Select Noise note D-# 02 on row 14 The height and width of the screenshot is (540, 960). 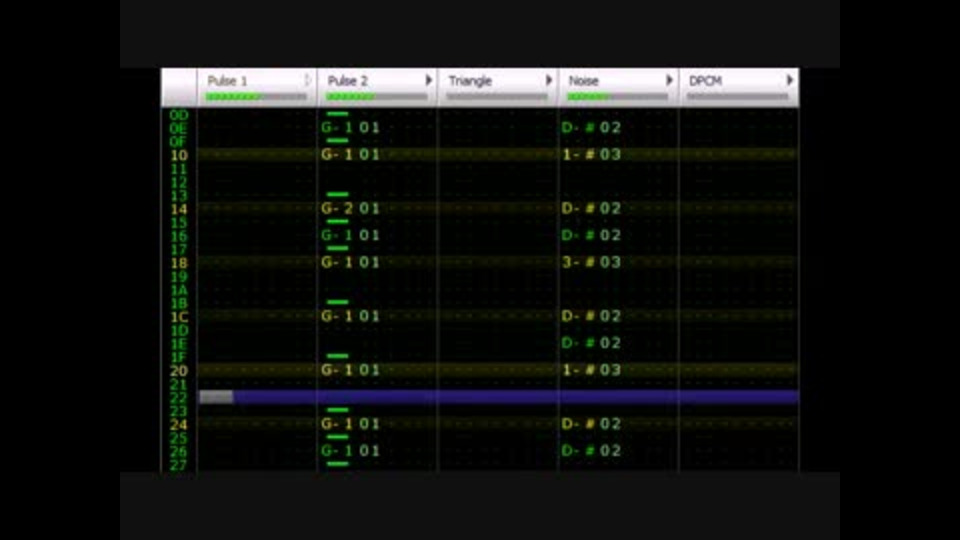click(x=591, y=208)
